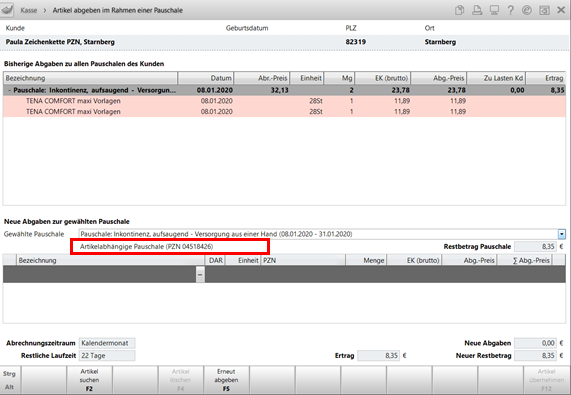The height and width of the screenshot is (395, 571).
Task: Click the Menge column header in lower table
Action: (x=366, y=260)
